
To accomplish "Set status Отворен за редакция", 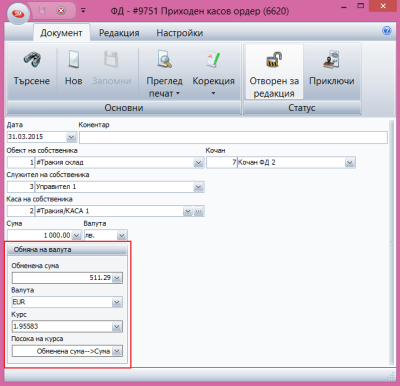I will 274,72.
